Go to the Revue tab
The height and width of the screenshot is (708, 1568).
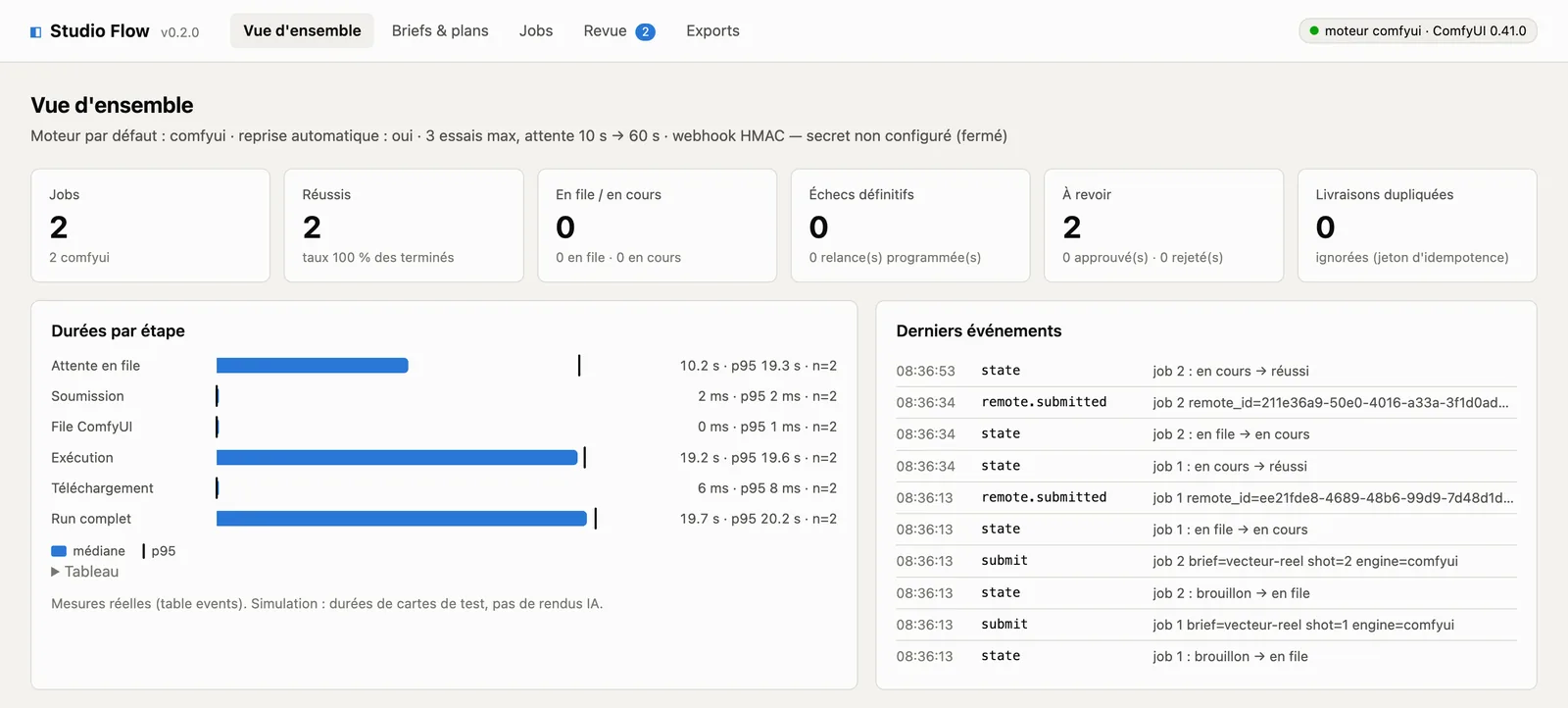tap(618, 31)
